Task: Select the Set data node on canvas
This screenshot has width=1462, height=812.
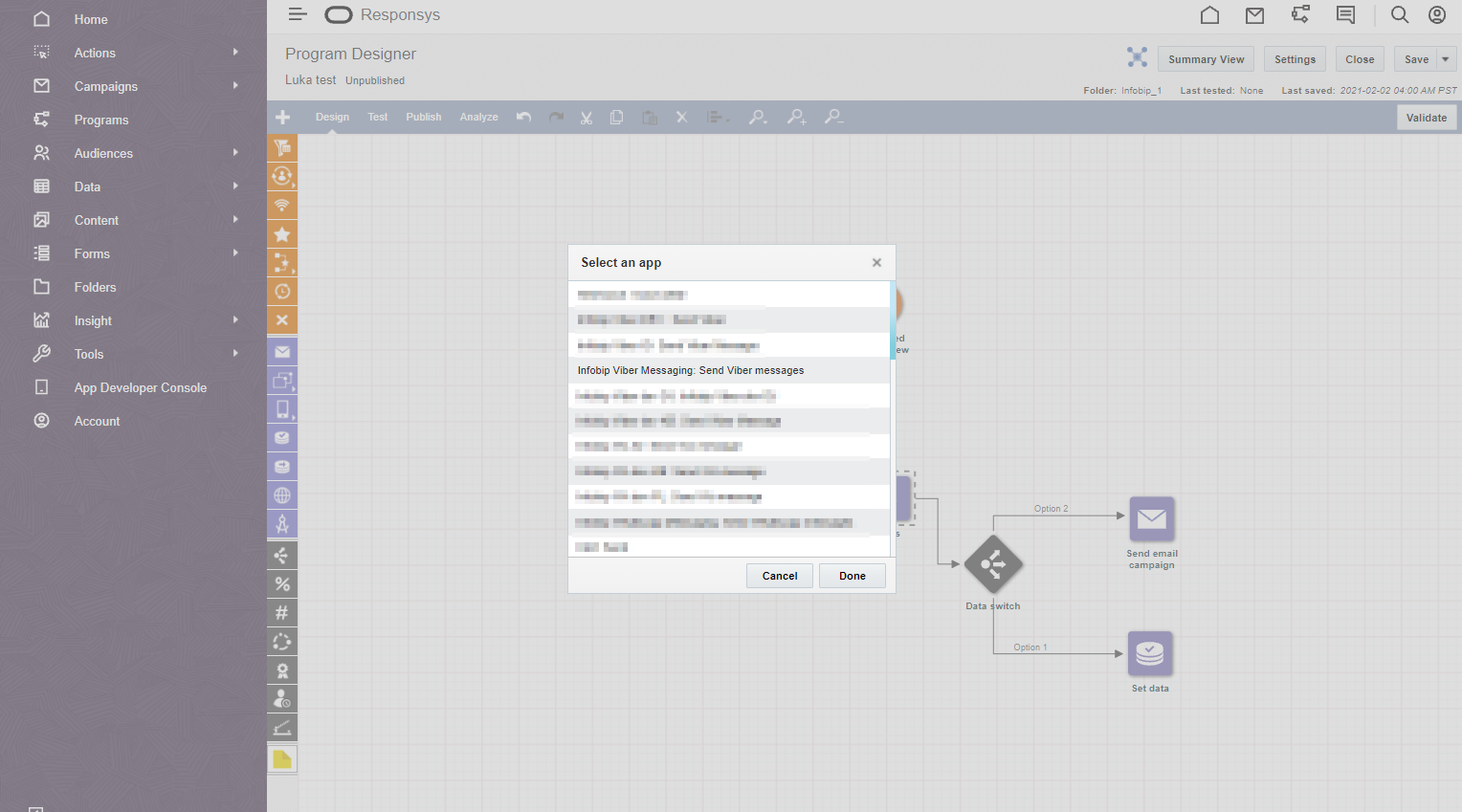Action: click(x=1149, y=654)
